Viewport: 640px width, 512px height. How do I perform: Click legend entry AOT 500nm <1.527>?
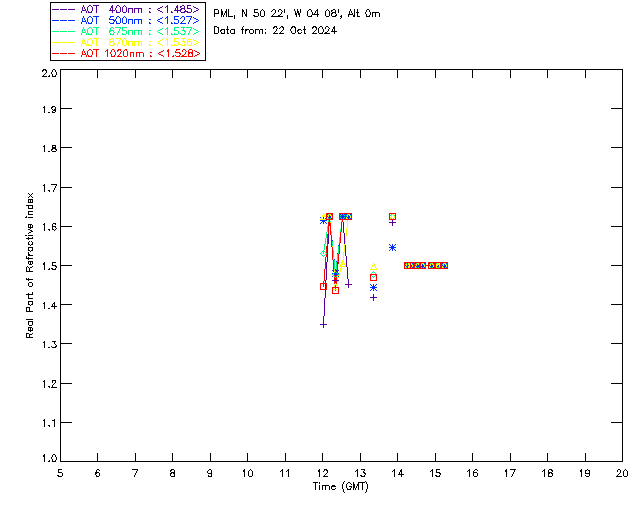pyautogui.click(x=126, y=20)
